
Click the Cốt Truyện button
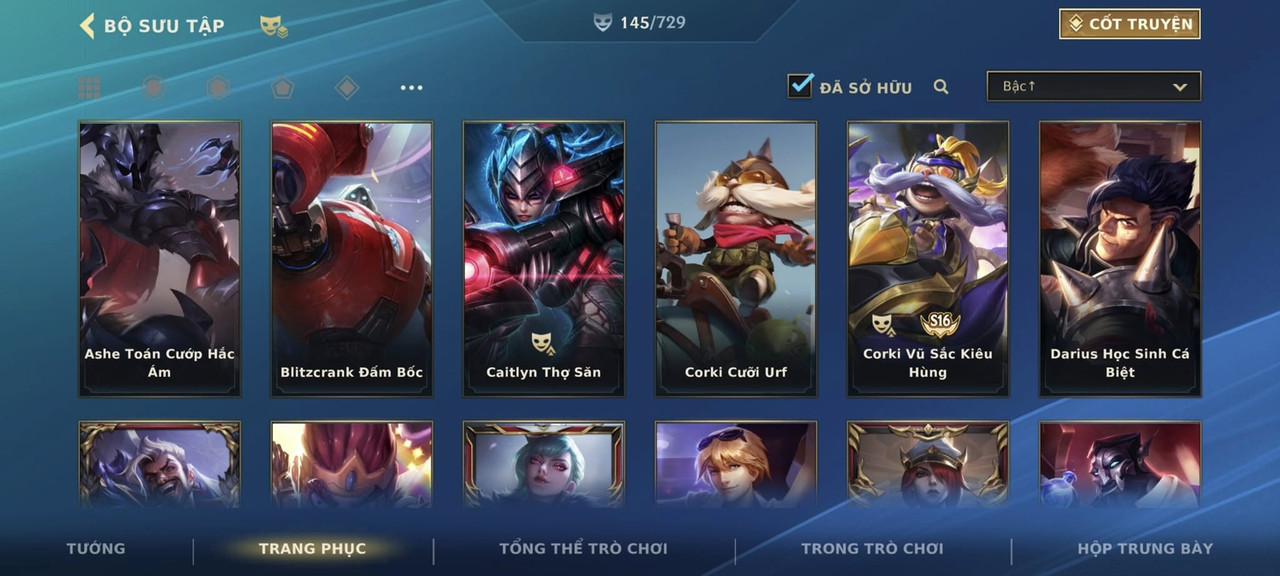click(x=1130, y=24)
